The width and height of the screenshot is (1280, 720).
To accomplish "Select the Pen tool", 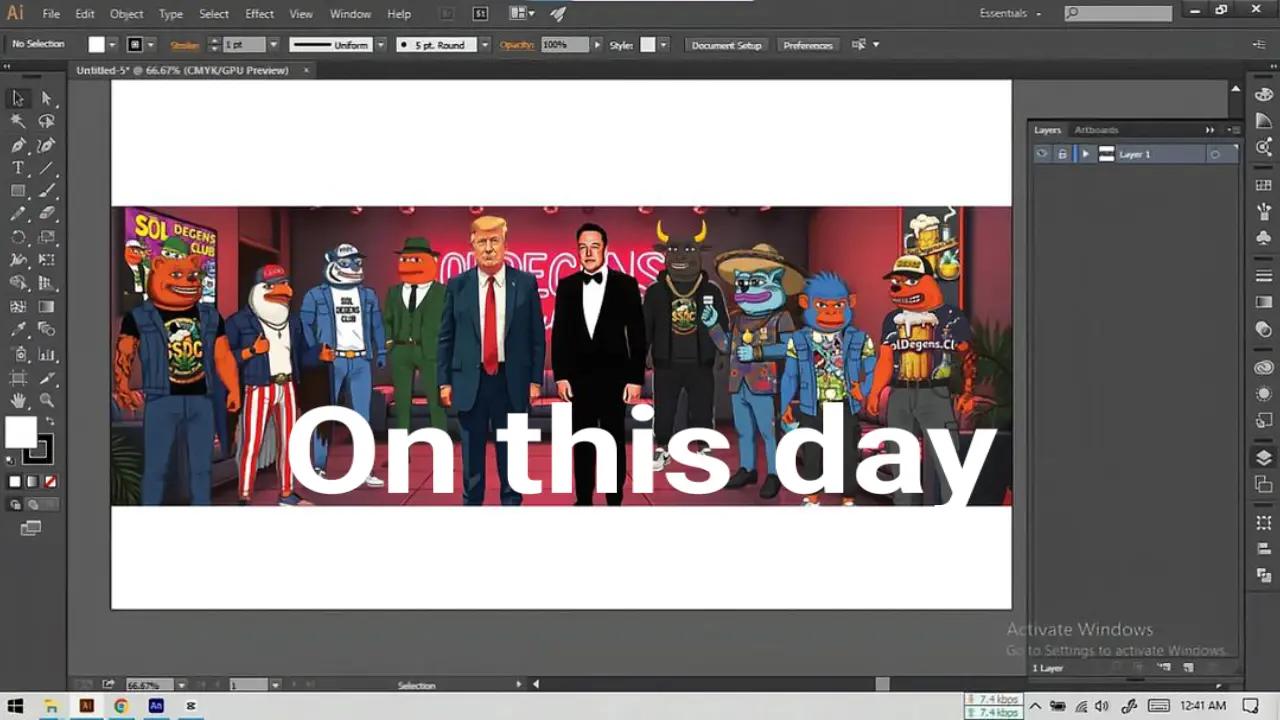I will pos(18,145).
